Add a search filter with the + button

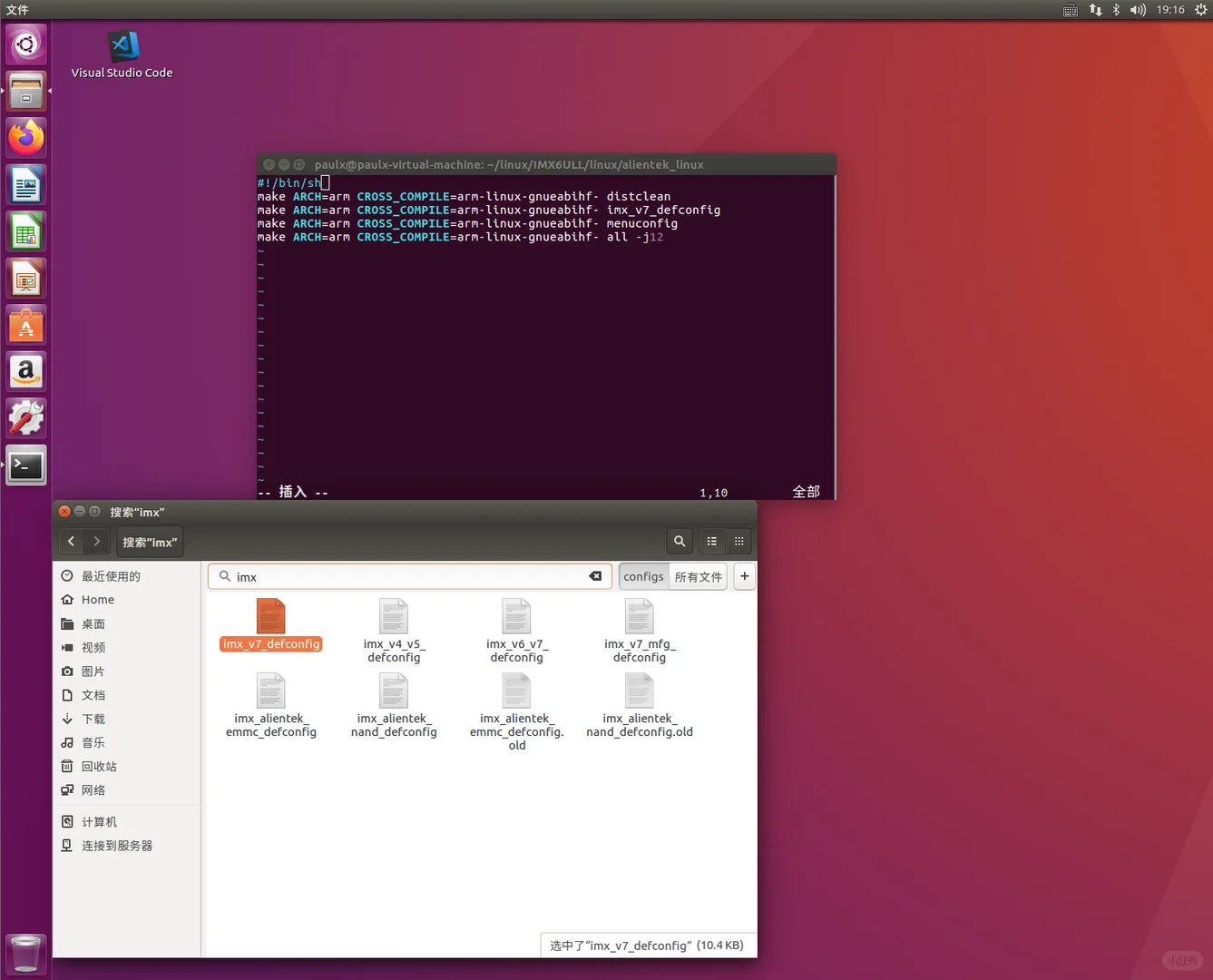click(x=744, y=576)
